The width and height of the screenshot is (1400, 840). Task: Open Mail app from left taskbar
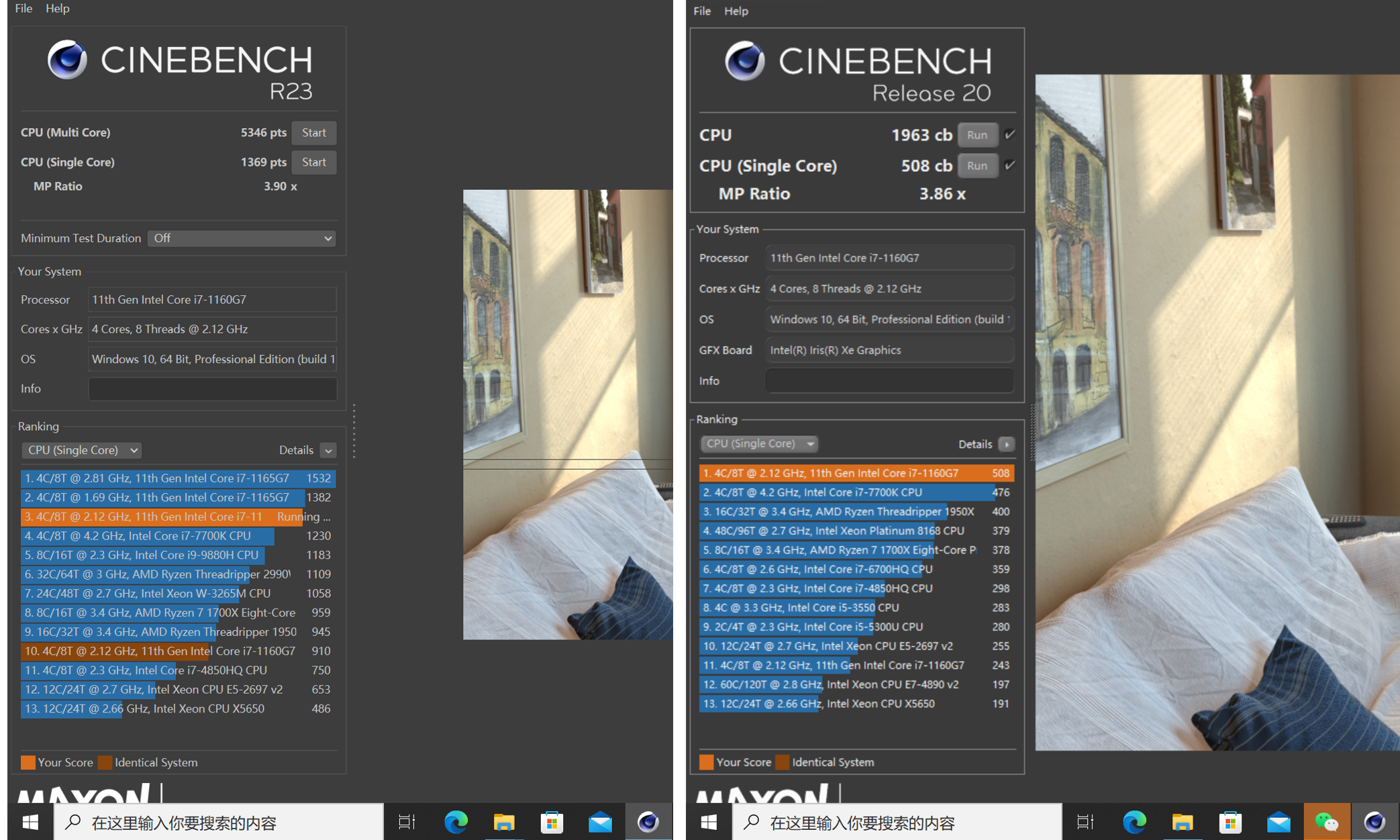click(x=600, y=822)
